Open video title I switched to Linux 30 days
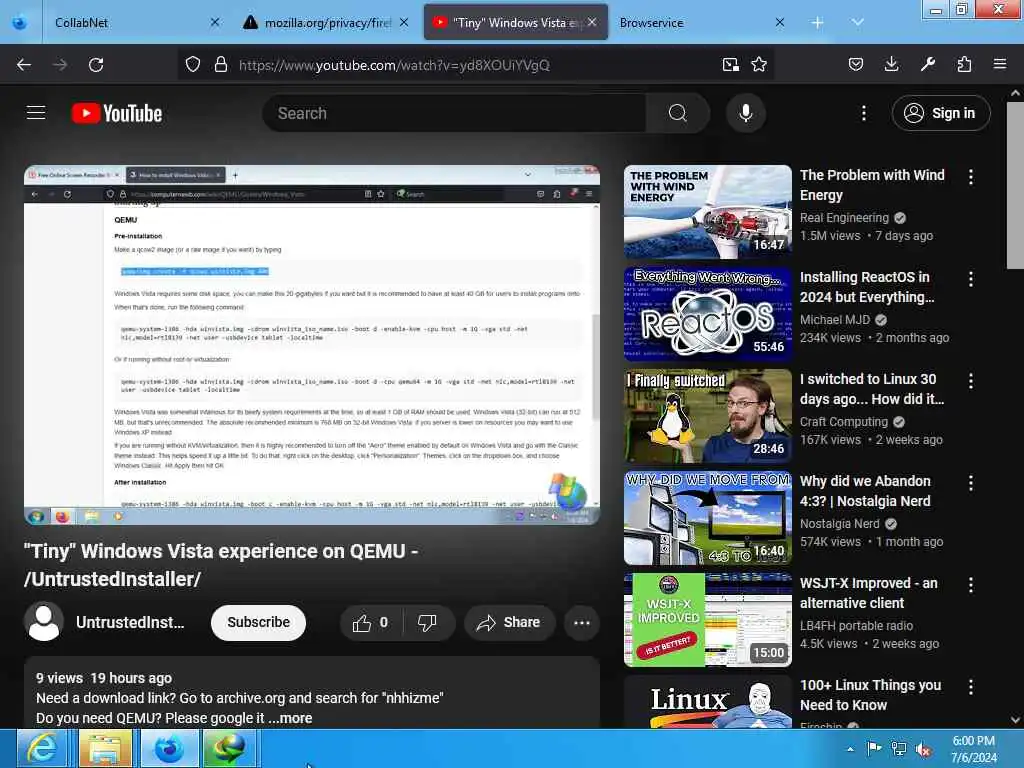Image resolution: width=1024 pixels, height=768 pixels. [x=872, y=389]
